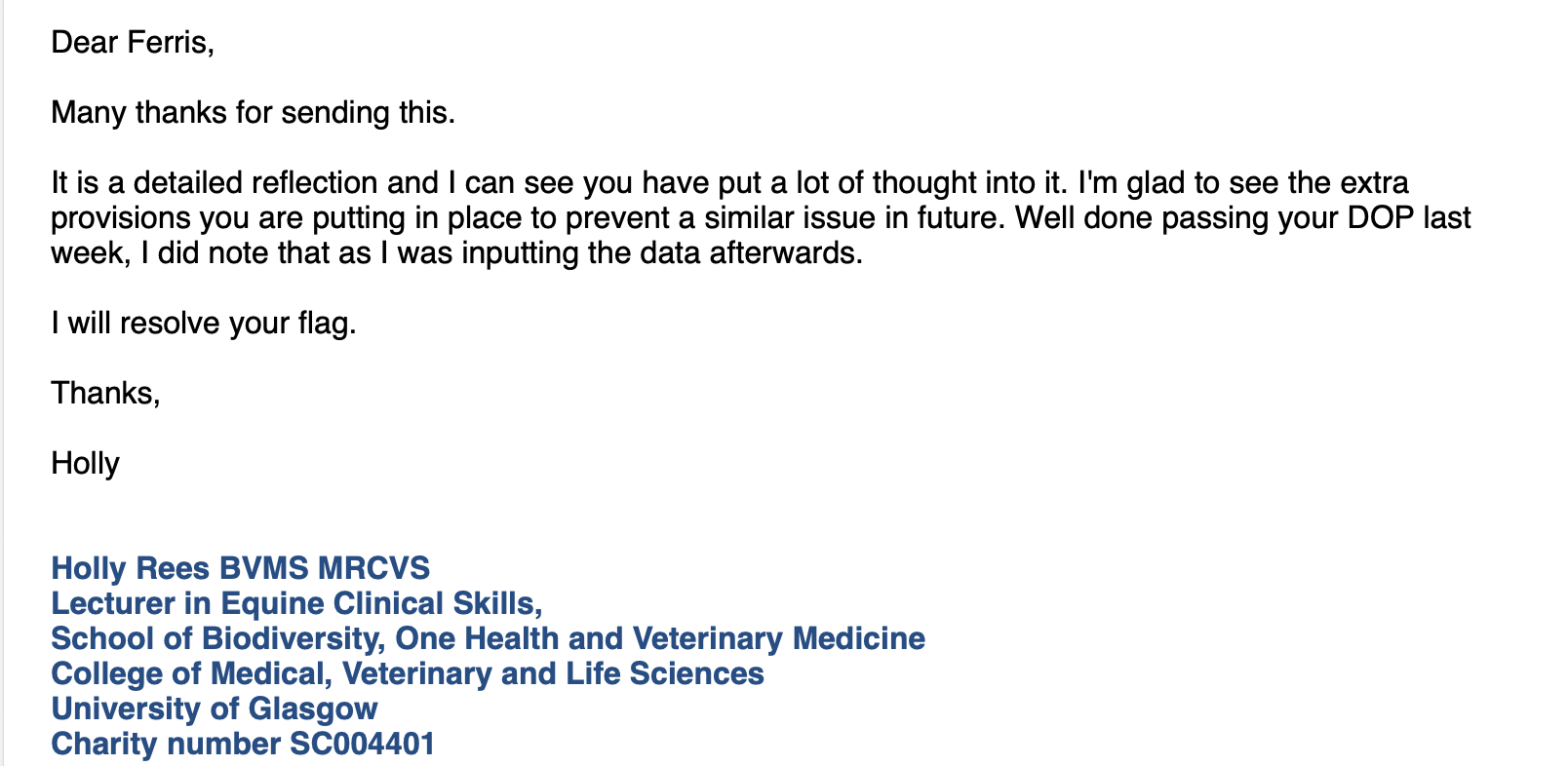Click 'week, I did note that' text line
The image size is (1568, 766).
coord(457,253)
